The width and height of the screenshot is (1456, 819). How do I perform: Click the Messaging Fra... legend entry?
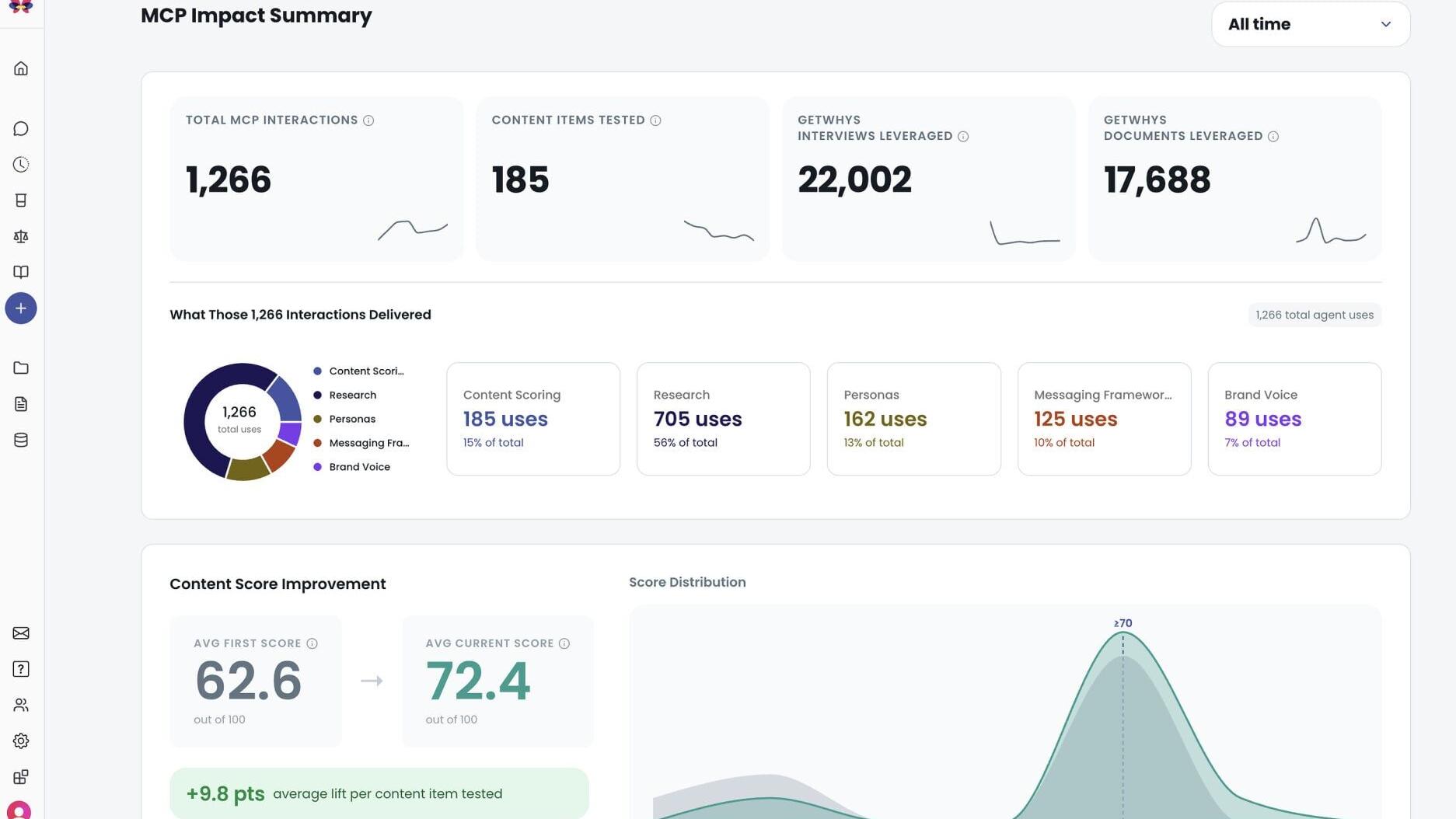click(361, 443)
